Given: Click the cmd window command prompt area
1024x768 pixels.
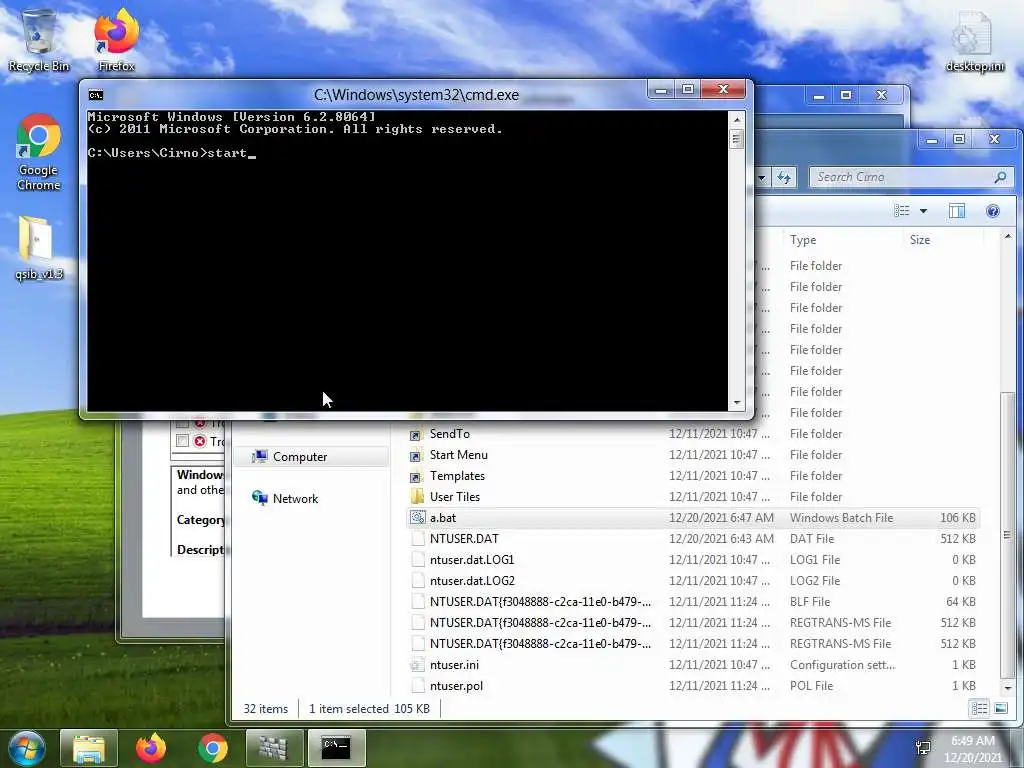Looking at the screenshot, I should point(408,261).
